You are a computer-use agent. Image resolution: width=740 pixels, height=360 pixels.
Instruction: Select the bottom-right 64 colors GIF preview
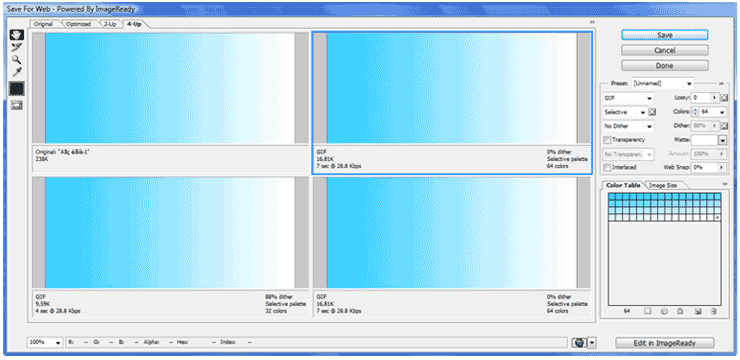coord(452,233)
